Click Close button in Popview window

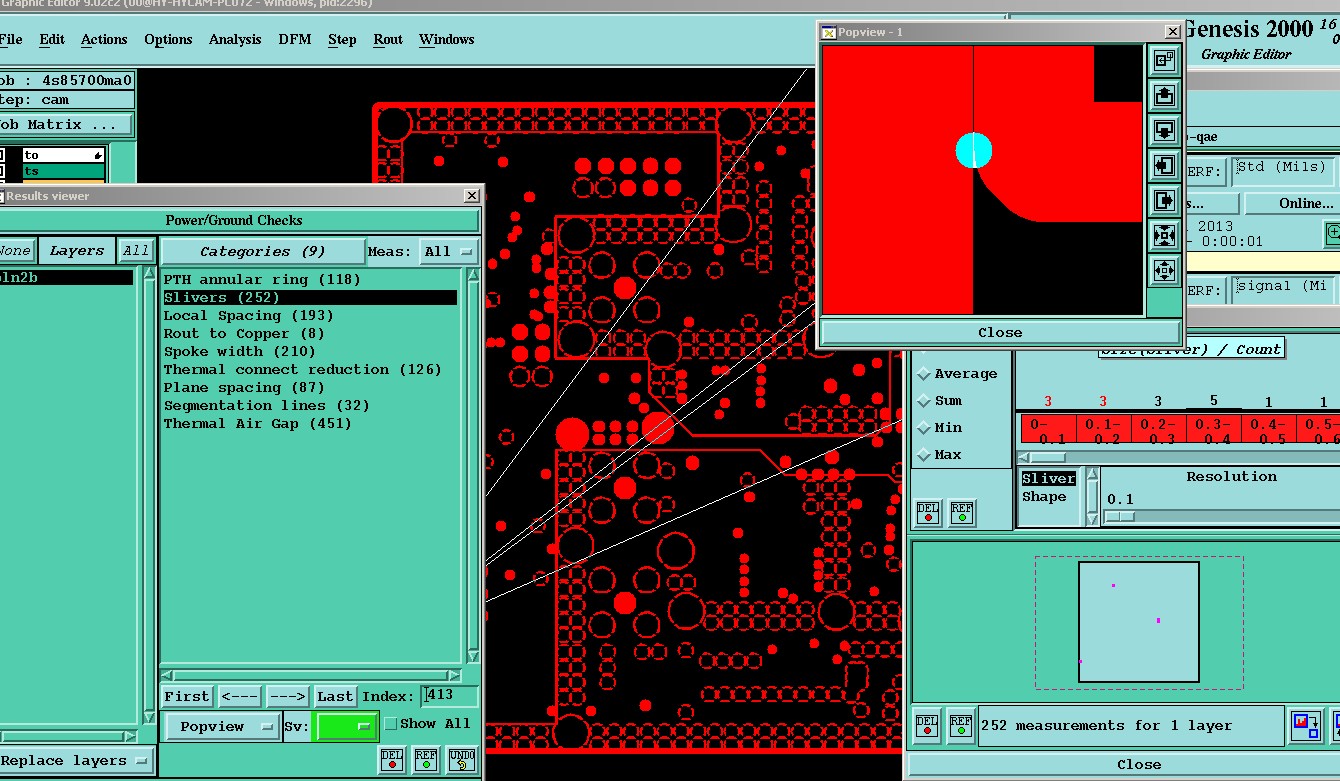pyautogui.click(x=1000, y=333)
